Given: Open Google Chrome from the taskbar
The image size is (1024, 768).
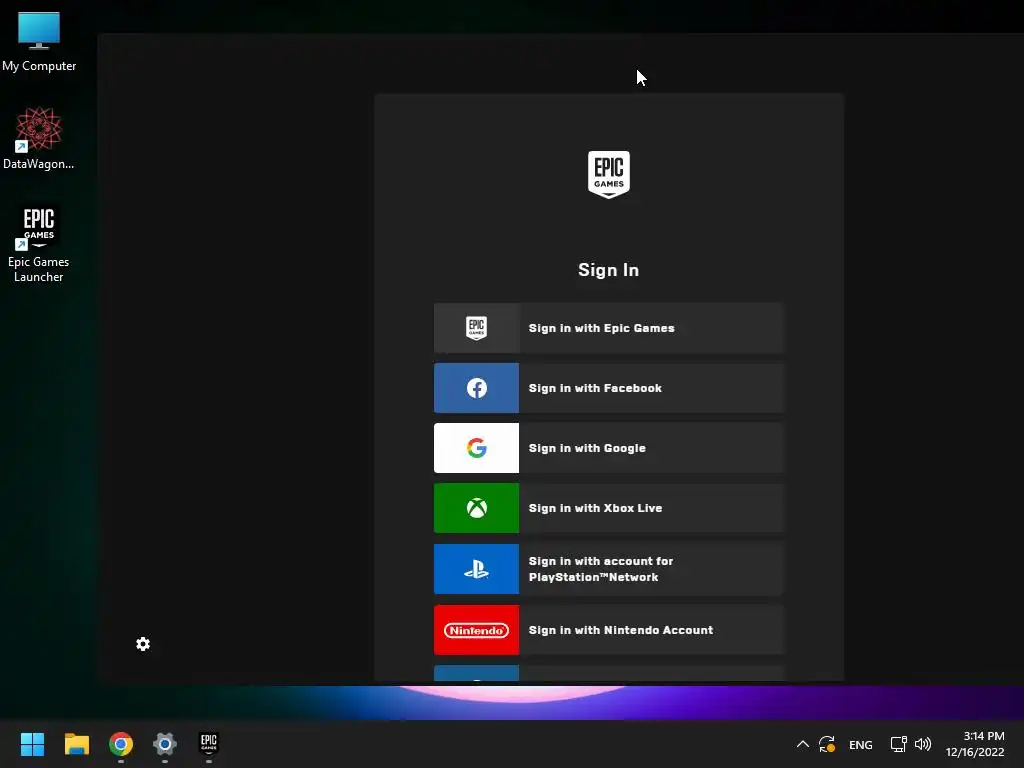Looking at the screenshot, I should 121,744.
